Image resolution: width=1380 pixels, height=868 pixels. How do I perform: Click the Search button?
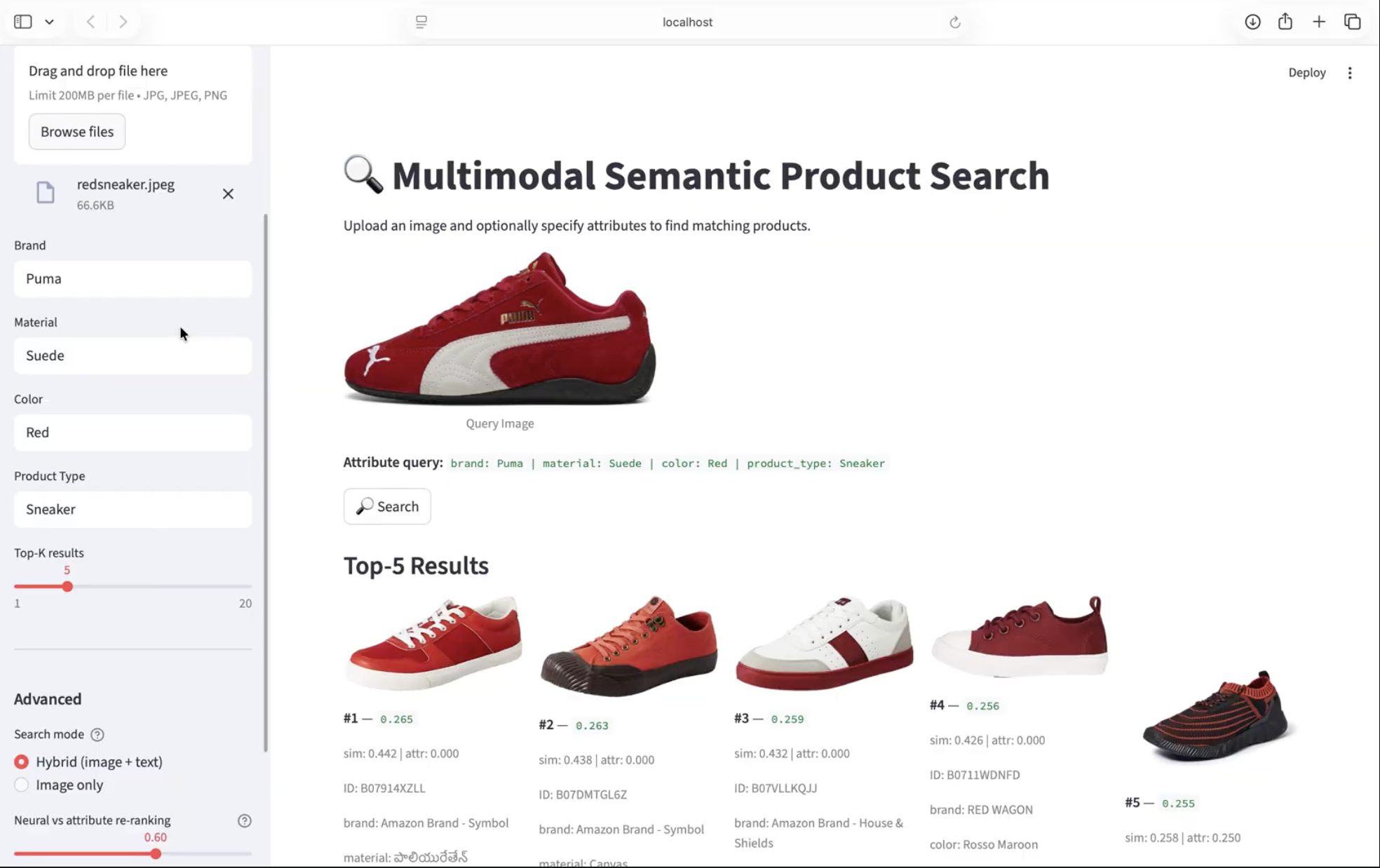point(387,506)
